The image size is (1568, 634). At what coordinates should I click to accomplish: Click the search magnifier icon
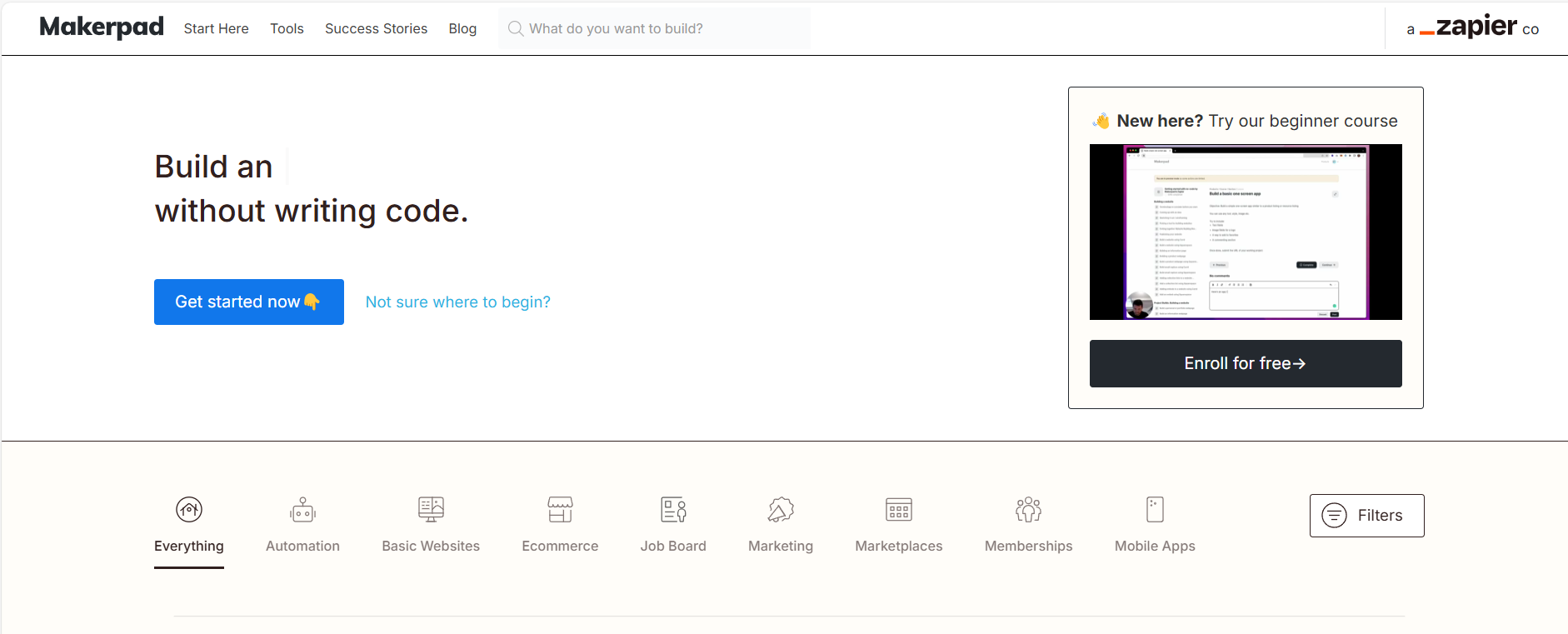516,28
